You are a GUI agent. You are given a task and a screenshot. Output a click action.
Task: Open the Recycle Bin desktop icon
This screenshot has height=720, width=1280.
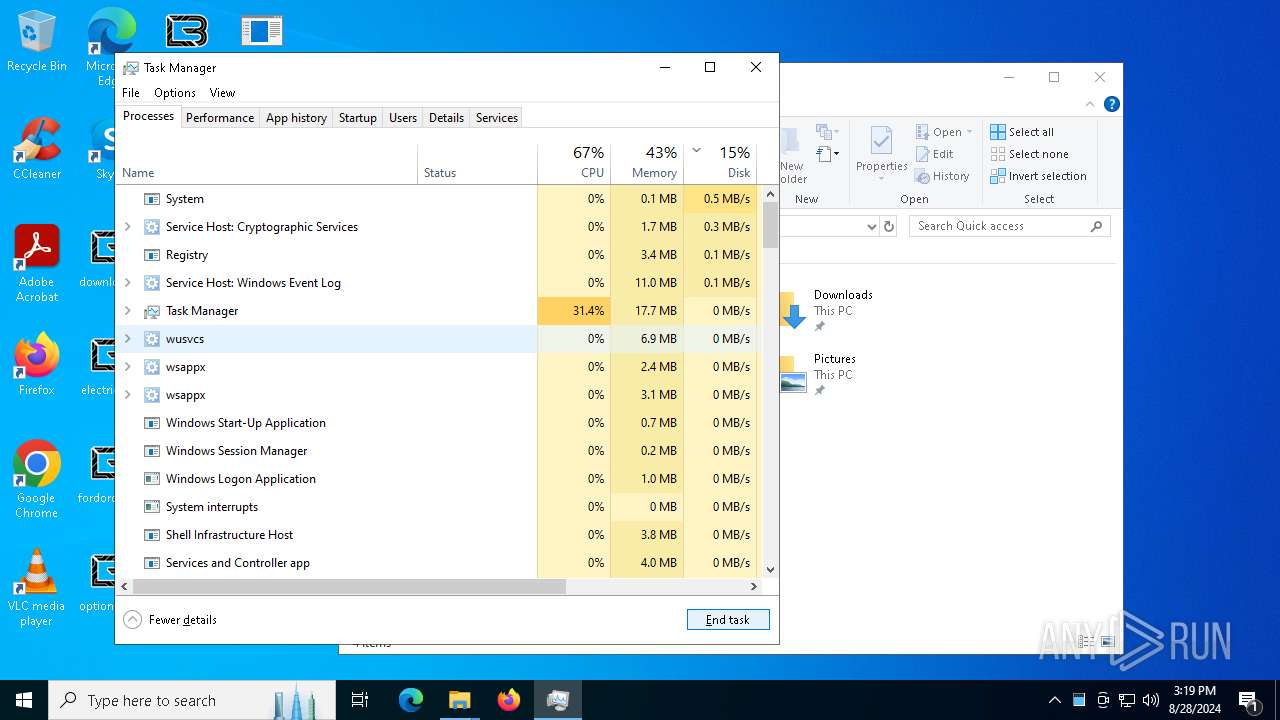coord(37,42)
